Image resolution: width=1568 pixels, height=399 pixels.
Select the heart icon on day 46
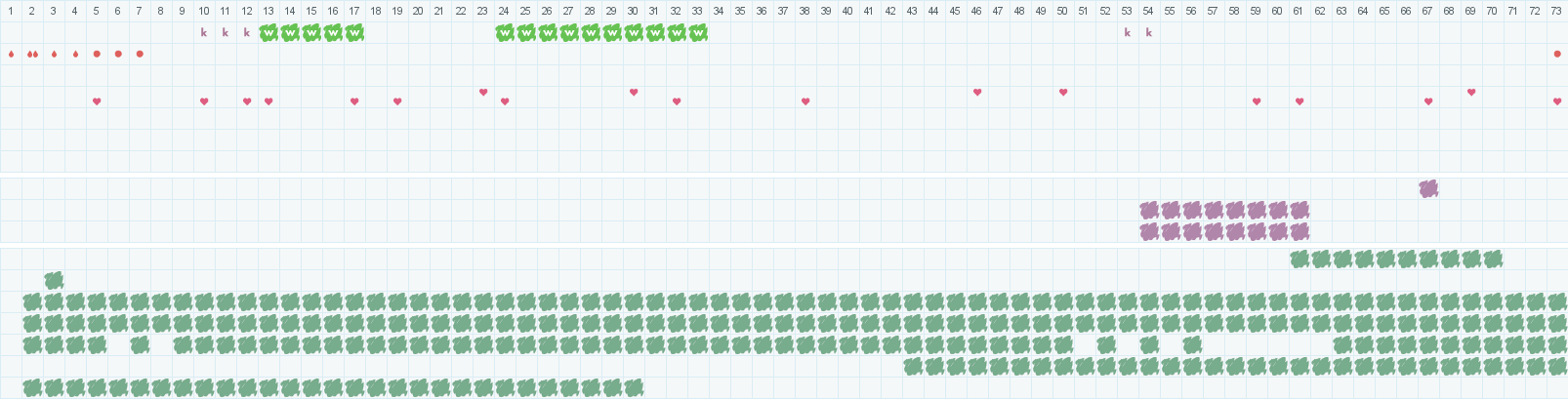tap(977, 92)
